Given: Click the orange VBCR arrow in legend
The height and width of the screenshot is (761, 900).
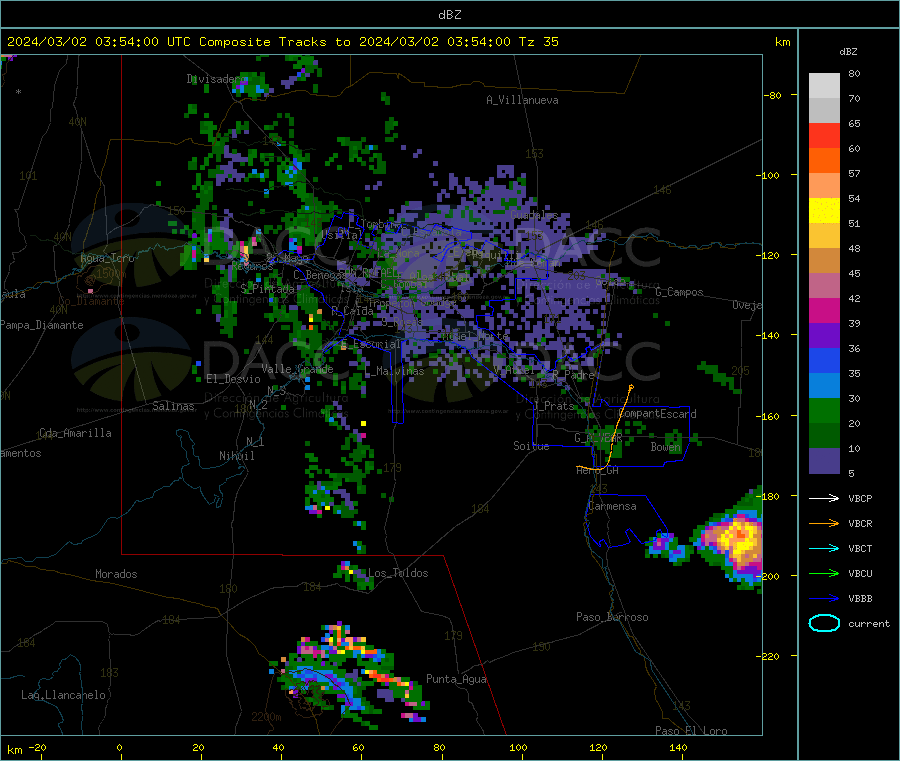Looking at the screenshot, I should tap(824, 523).
